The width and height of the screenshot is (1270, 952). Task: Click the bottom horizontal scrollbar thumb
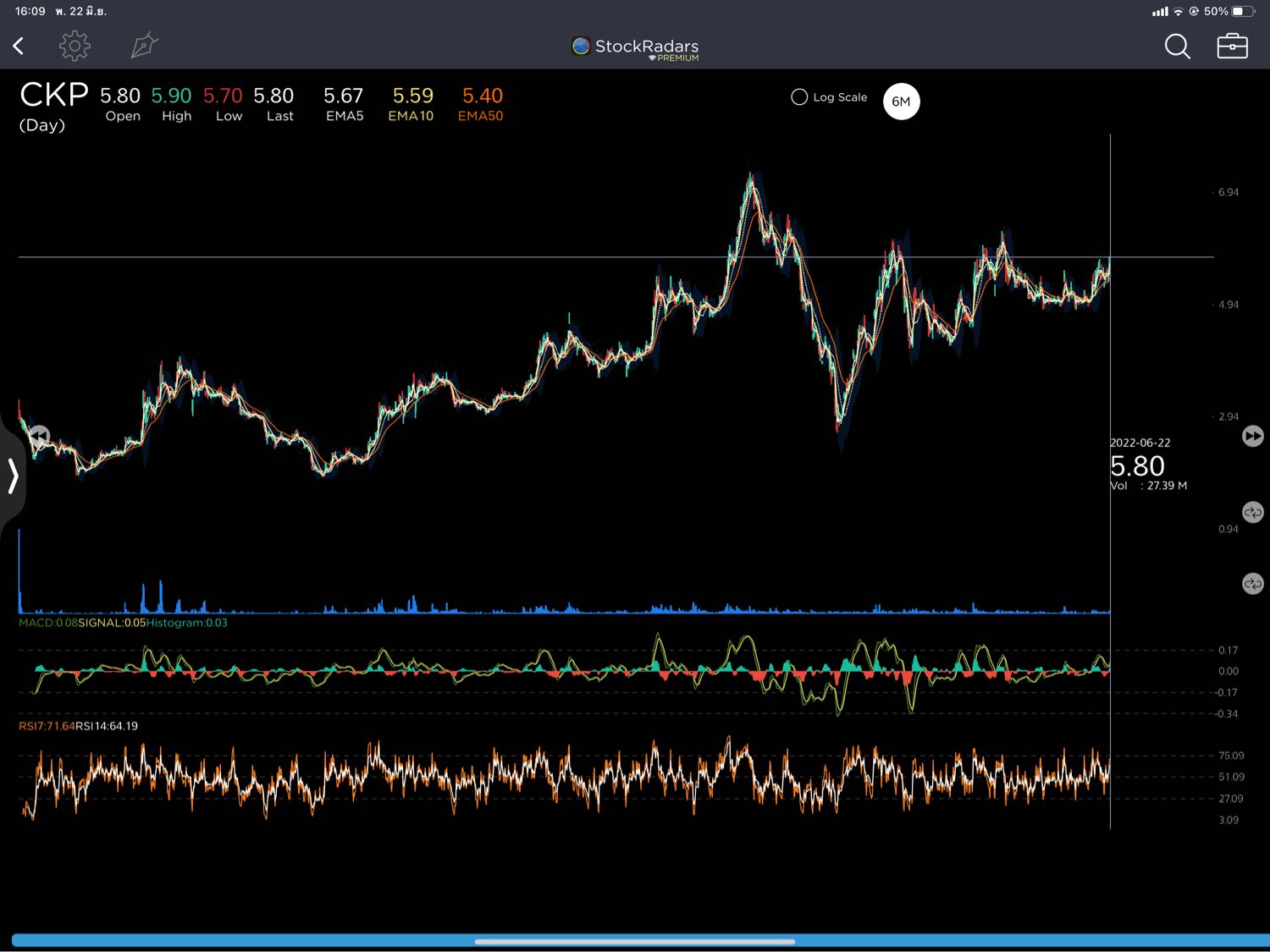click(x=634, y=941)
